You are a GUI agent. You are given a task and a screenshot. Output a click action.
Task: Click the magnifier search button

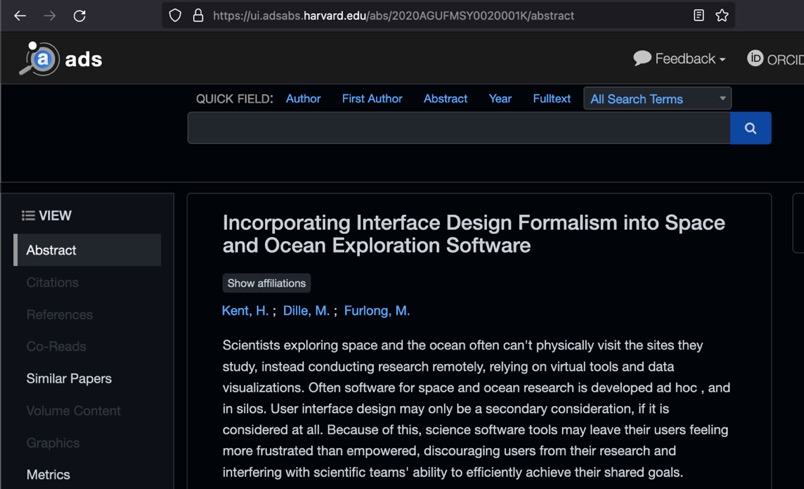(750, 128)
